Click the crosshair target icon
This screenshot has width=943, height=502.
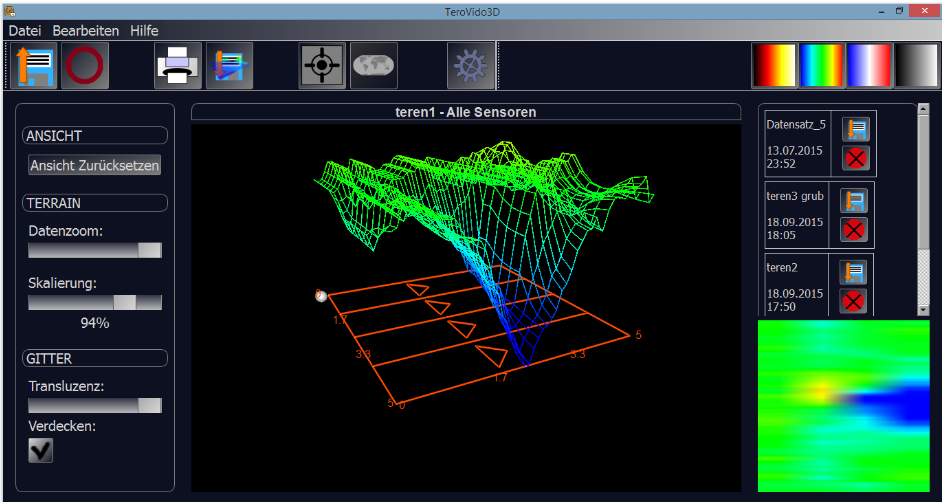(x=322, y=66)
